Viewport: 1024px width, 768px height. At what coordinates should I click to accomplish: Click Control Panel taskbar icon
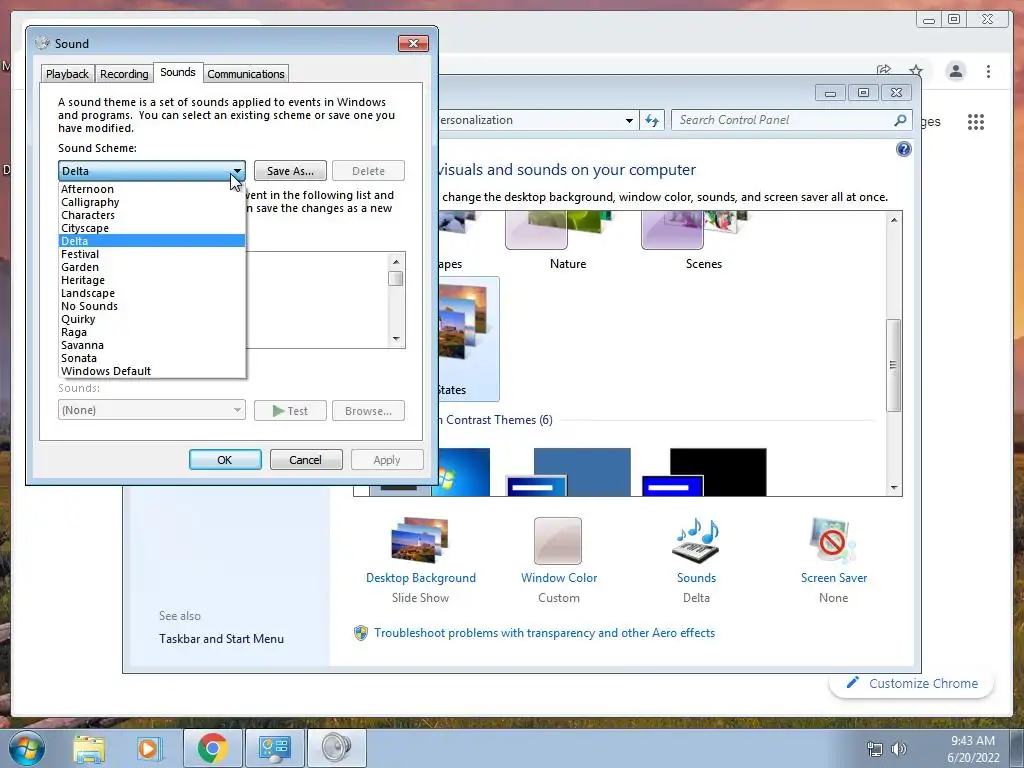[274, 748]
